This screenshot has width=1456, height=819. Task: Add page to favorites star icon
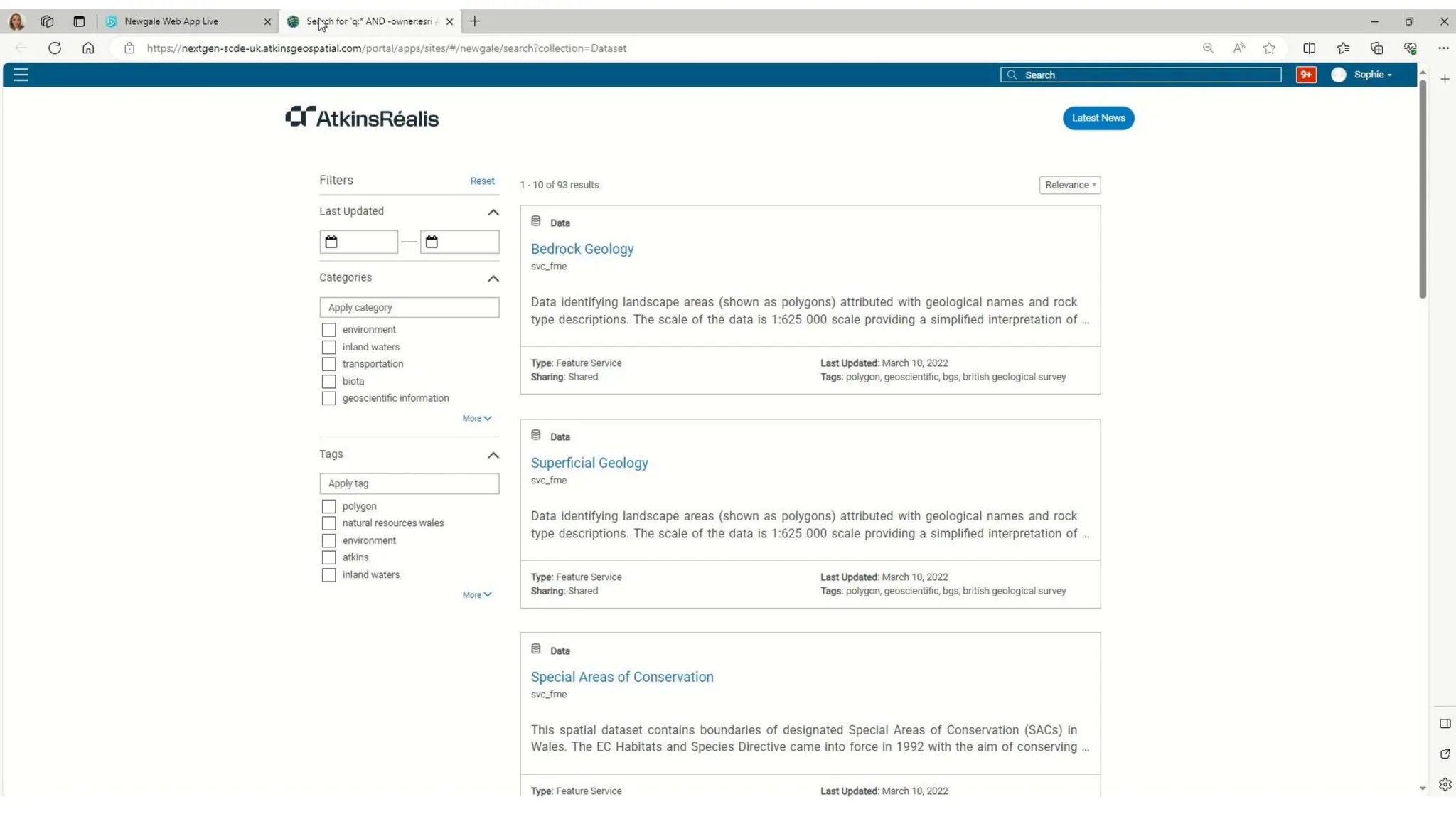[1269, 48]
